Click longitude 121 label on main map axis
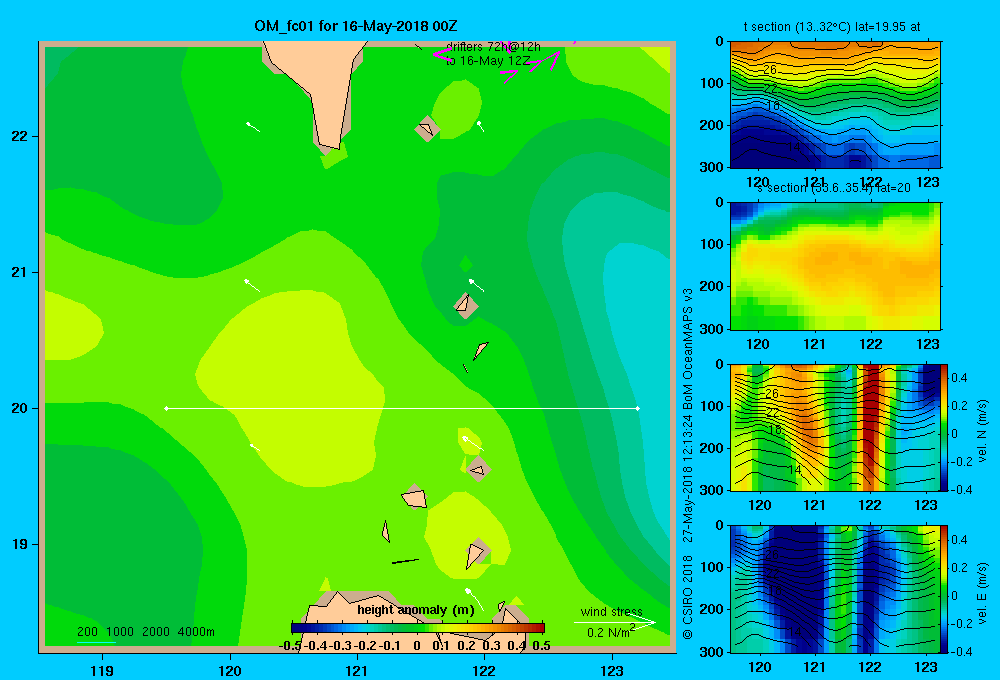Image resolution: width=1000 pixels, height=680 pixels. [357, 670]
